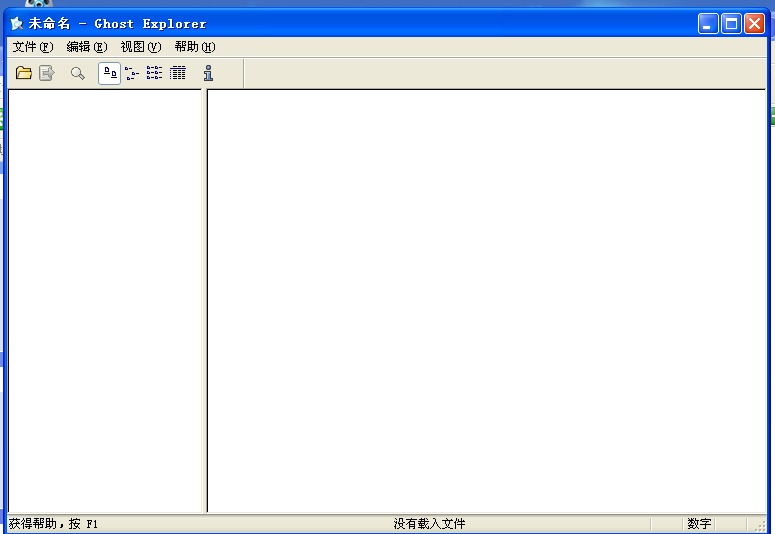
Task: Open the 文件(F) menu
Action: pyautogui.click(x=33, y=47)
